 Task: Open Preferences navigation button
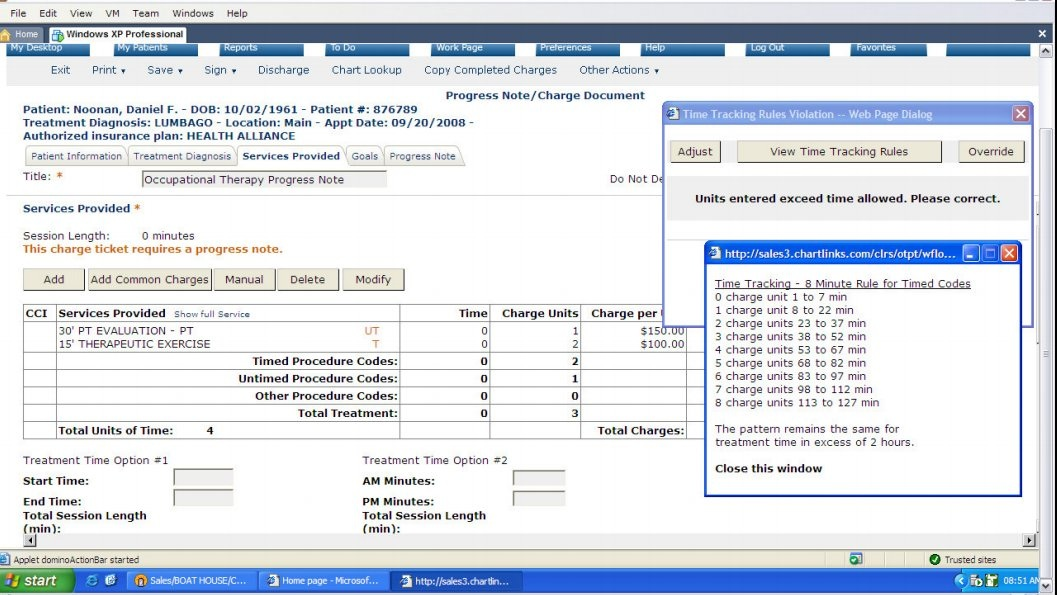point(578,49)
